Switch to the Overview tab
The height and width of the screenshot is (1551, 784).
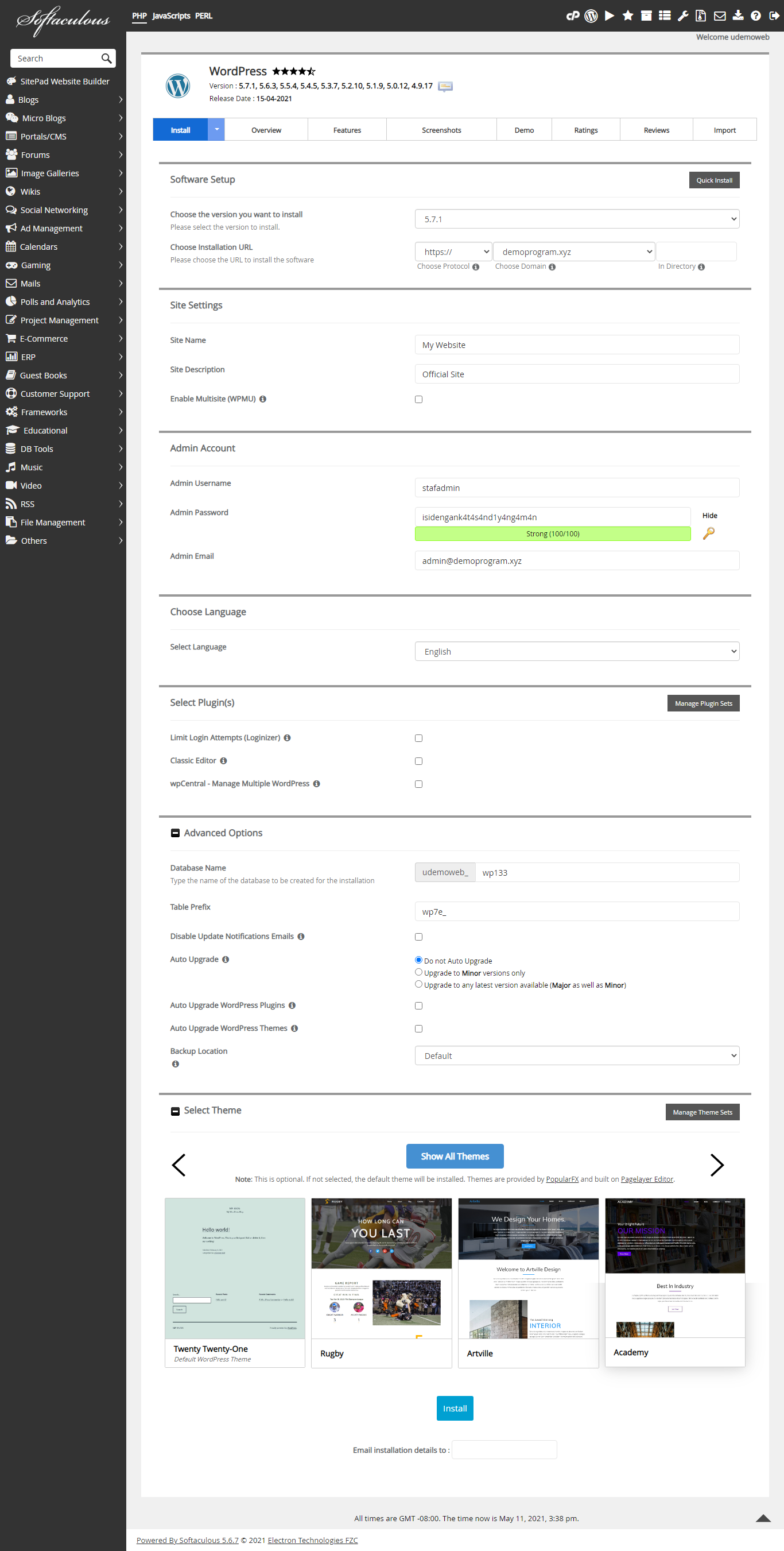click(266, 129)
